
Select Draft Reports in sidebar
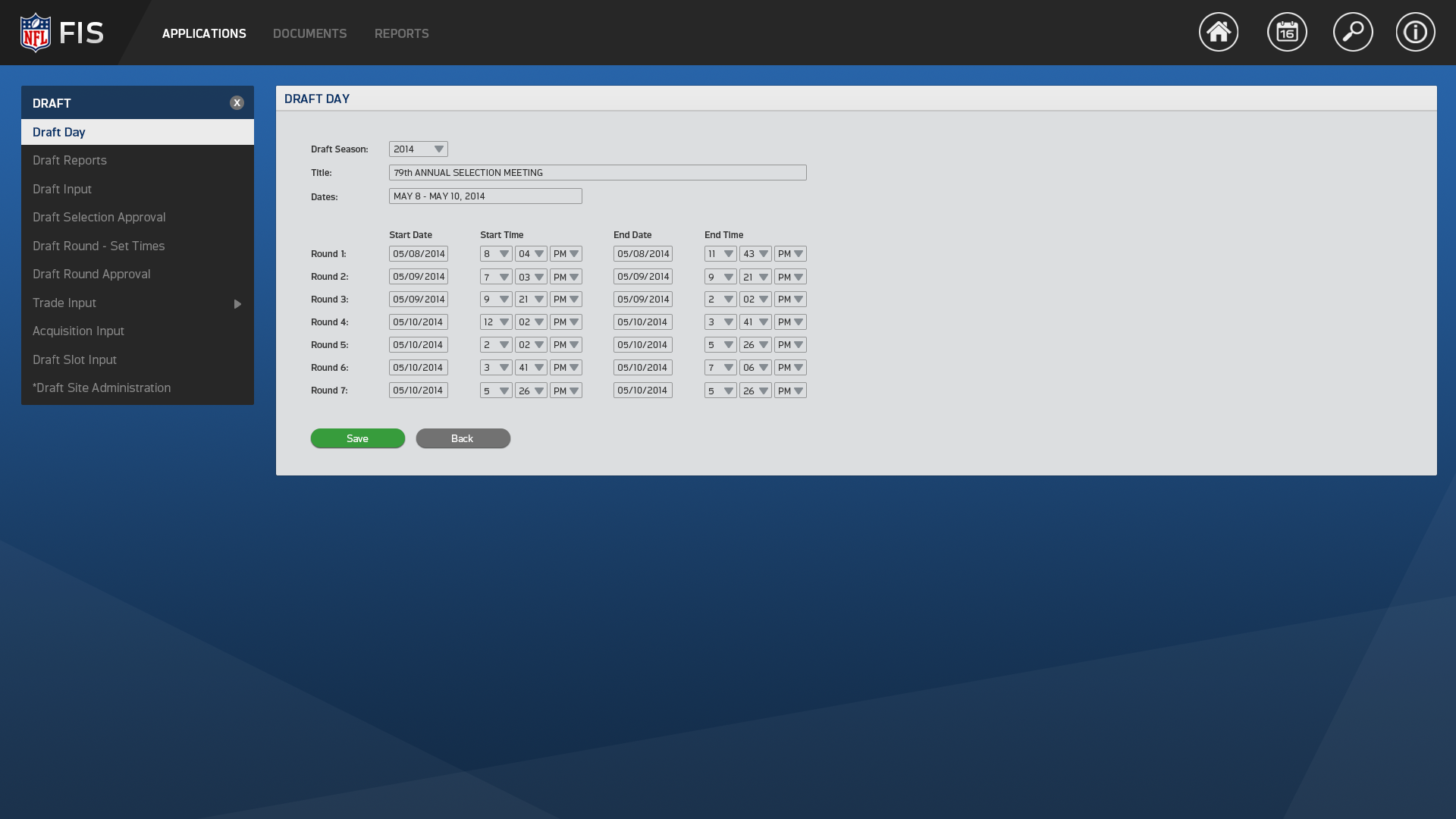coord(70,161)
